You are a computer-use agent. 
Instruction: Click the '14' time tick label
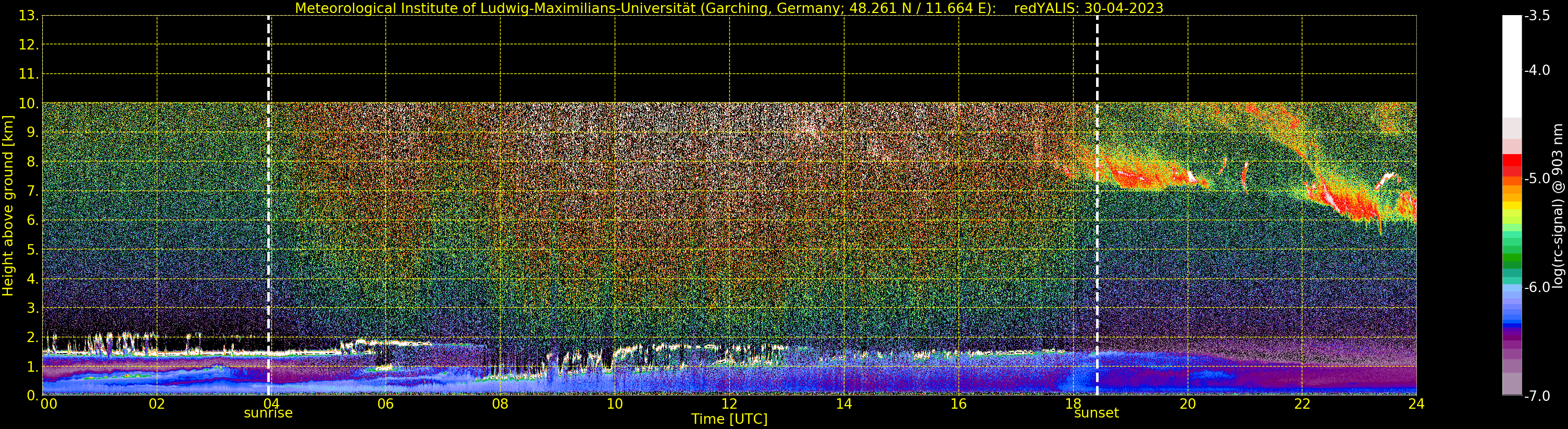[x=844, y=404]
